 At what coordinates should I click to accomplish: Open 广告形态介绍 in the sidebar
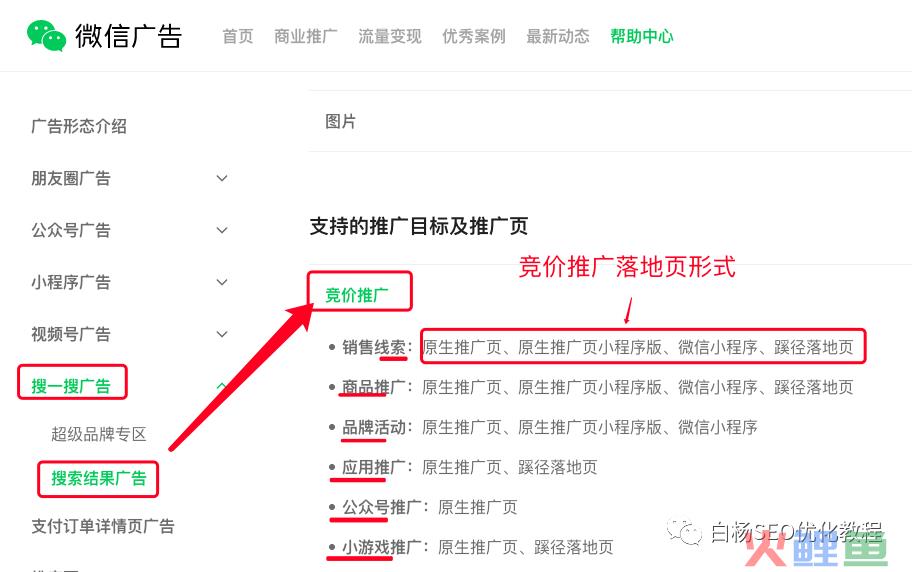(x=79, y=126)
